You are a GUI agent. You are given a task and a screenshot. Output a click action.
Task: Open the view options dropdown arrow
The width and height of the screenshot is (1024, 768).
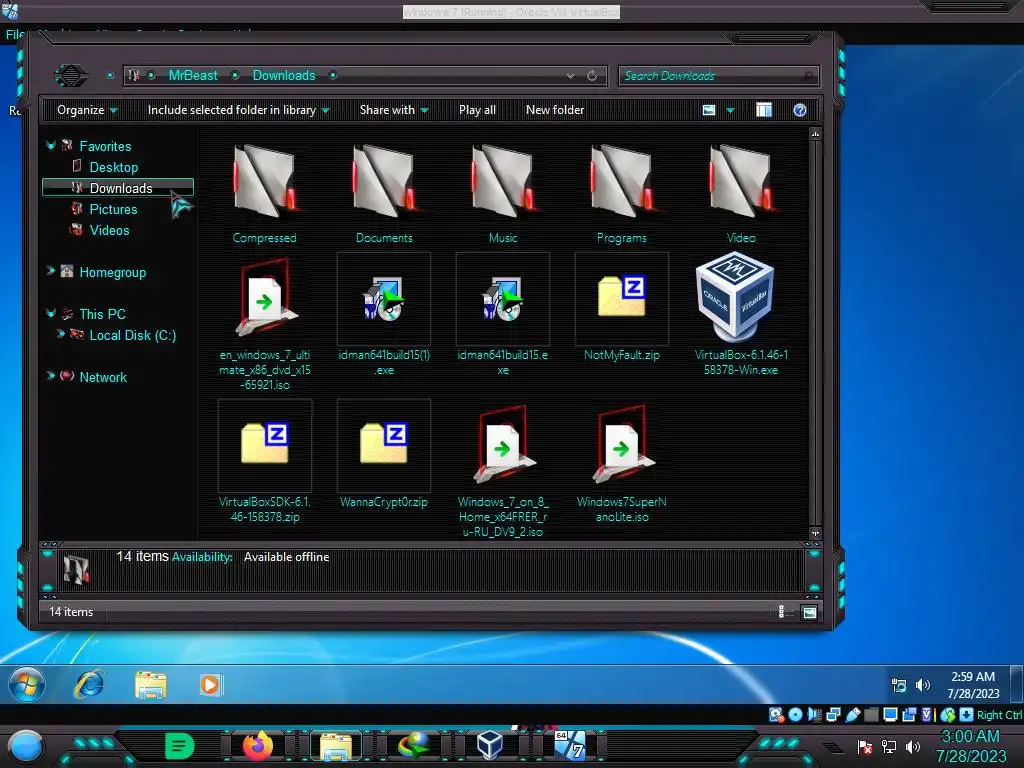pos(730,110)
